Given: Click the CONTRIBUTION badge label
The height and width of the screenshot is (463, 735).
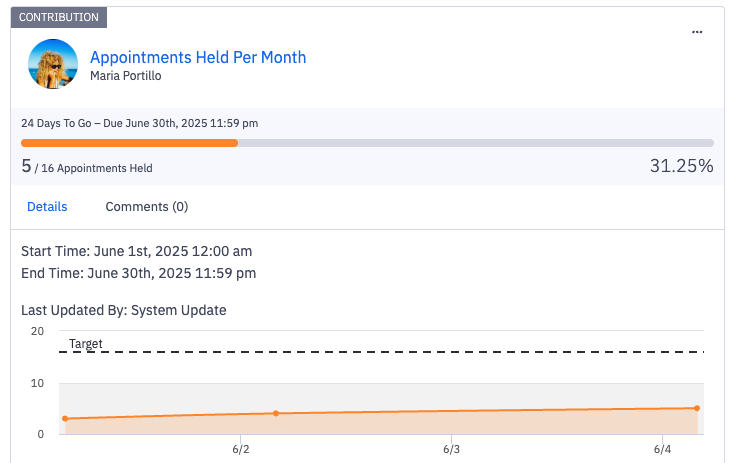Looking at the screenshot, I should [x=59, y=18].
